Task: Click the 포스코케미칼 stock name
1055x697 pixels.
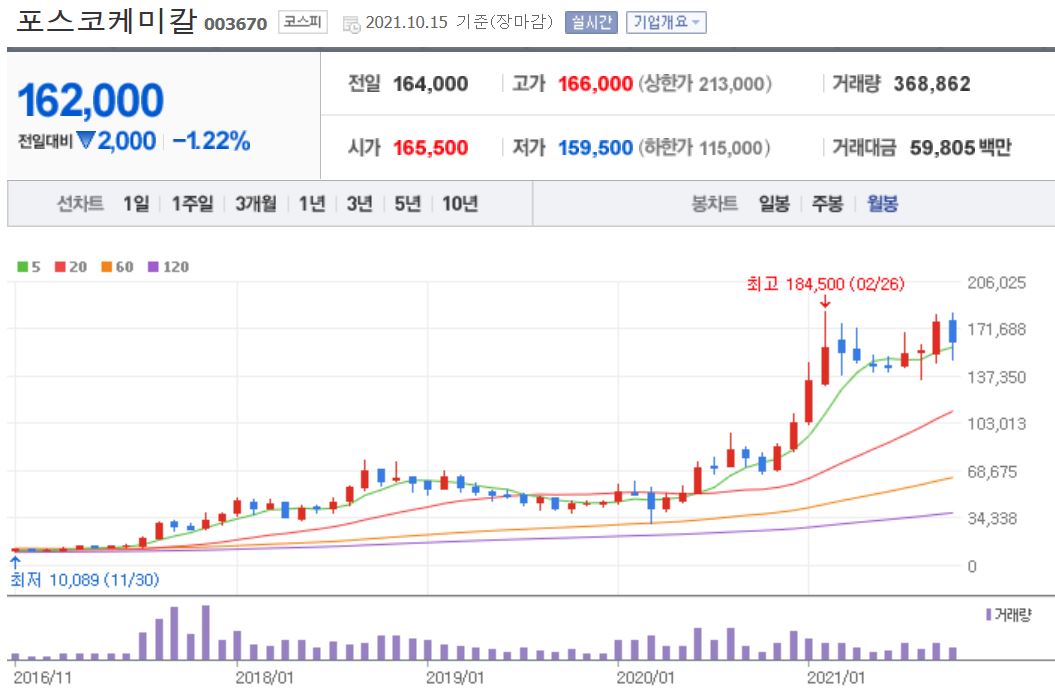Action: pyautogui.click(x=106, y=20)
